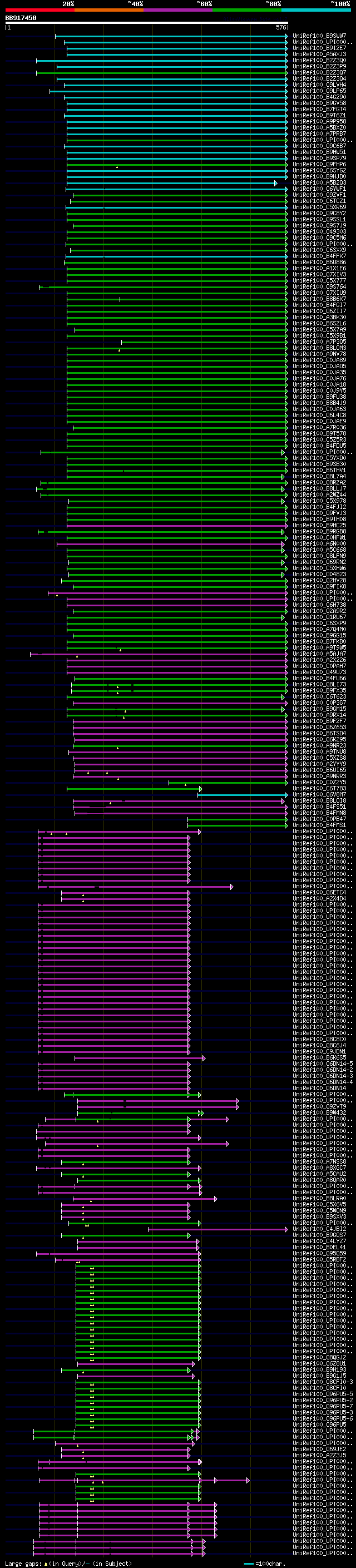This screenshot has height=1568, width=356.
Task: Click the white query sequence bar
Action: (x=147, y=23)
